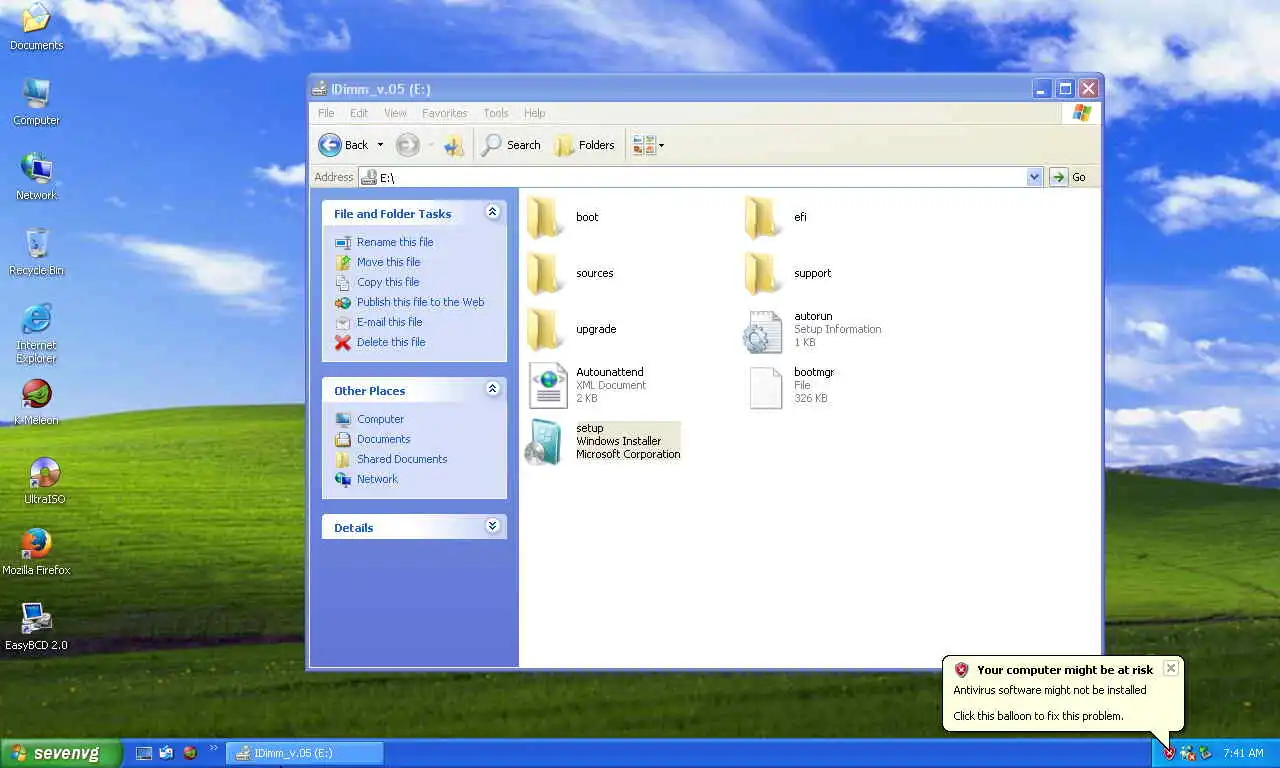Open the Tools menu
This screenshot has width=1280, height=768.
point(496,113)
